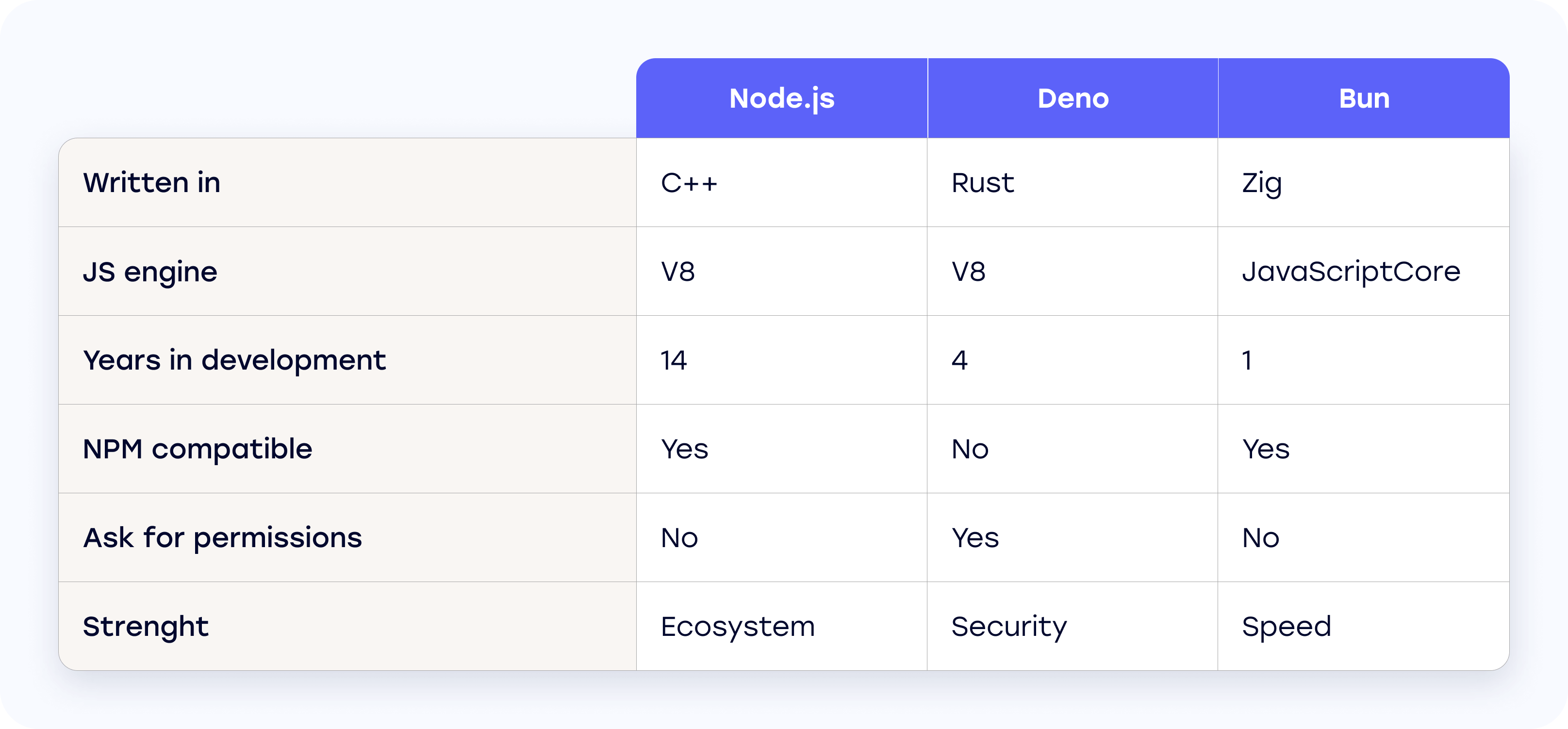Image resolution: width=1568 pixels, height=729 pixels.
Task: Click the '14' years cell for Node.js
Action: 673,359
